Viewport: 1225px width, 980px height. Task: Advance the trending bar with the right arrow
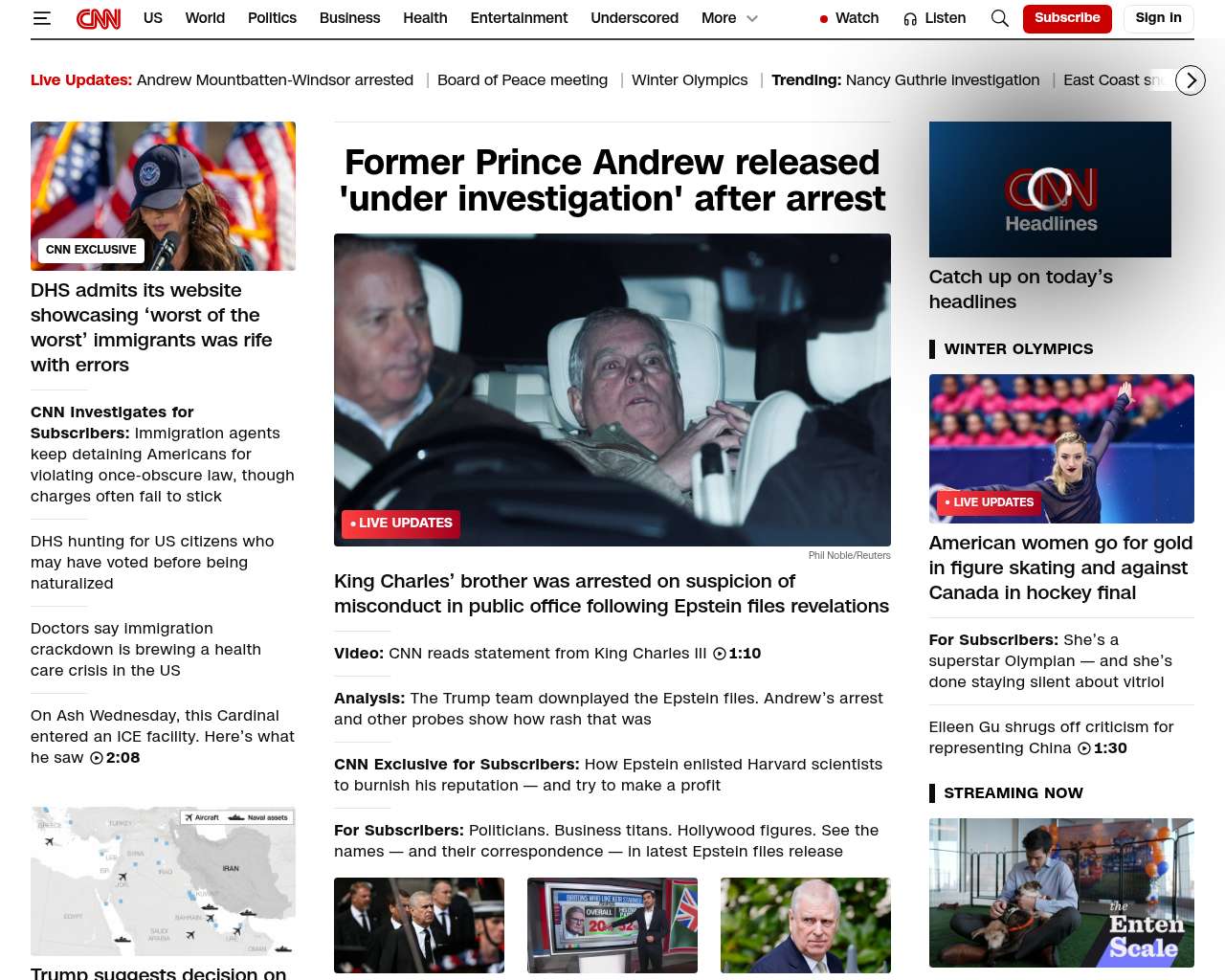point(1191,80)
